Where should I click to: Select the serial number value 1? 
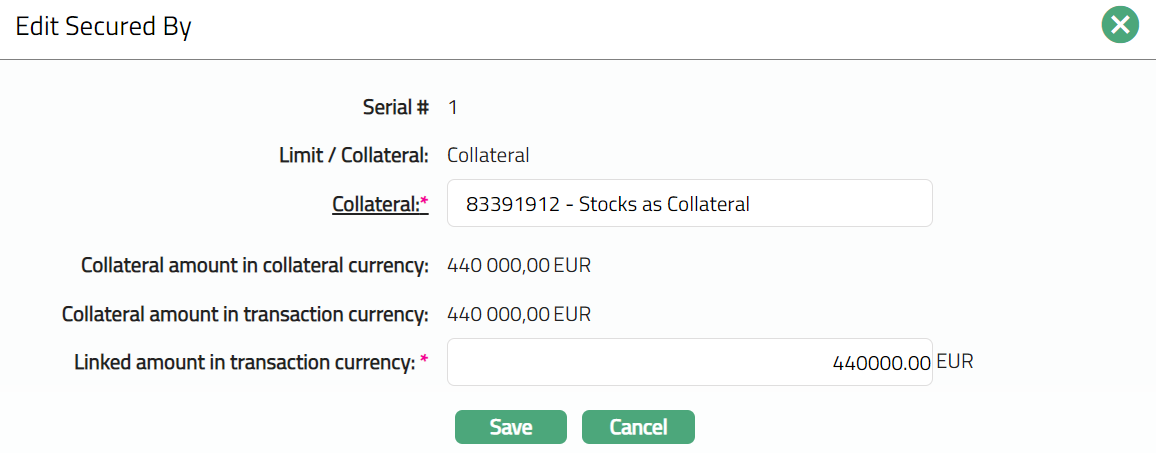(453, 107)
